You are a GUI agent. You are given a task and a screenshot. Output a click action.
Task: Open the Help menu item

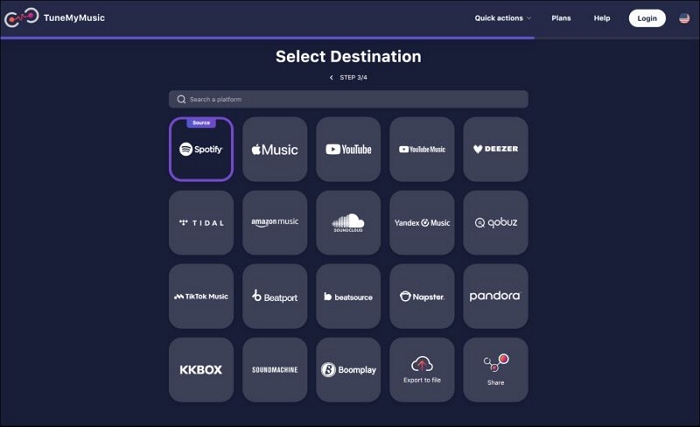tap(602, 18)
